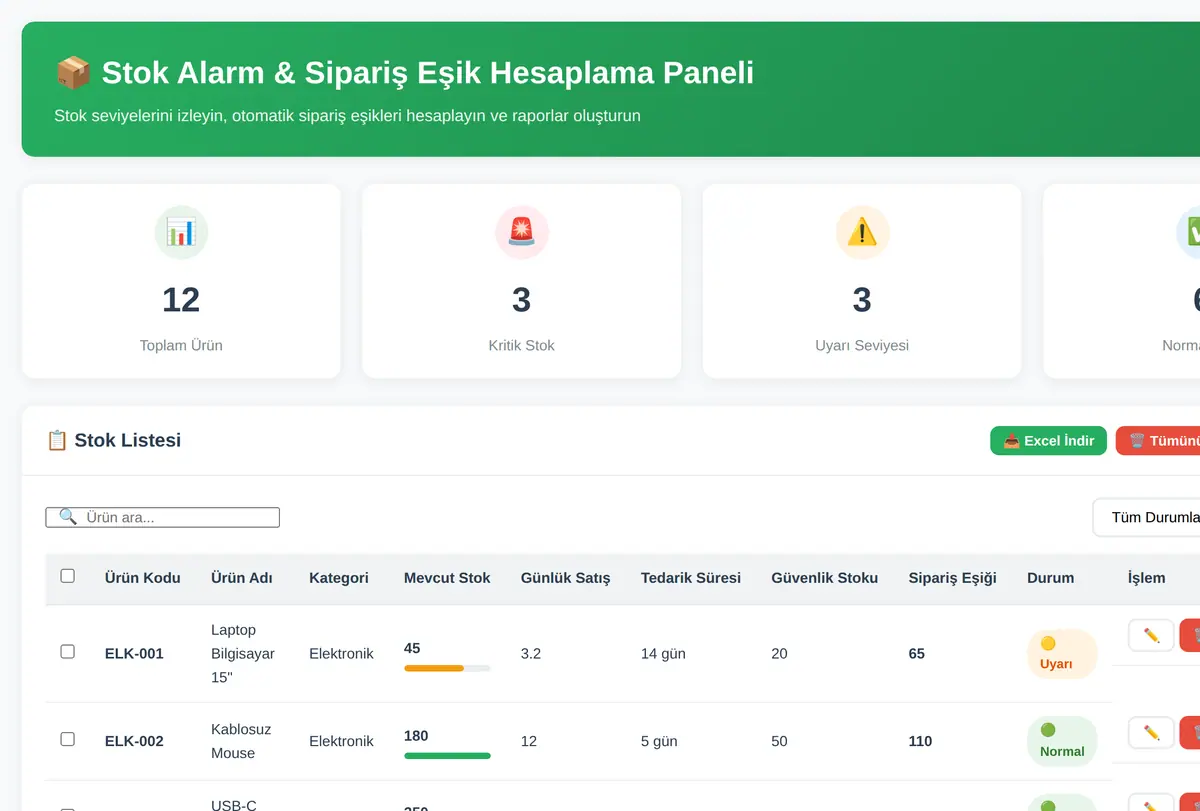Click the yellow status dot in the Uyarı badge
Screen dimensions: 1200x811
[1048, 644]
